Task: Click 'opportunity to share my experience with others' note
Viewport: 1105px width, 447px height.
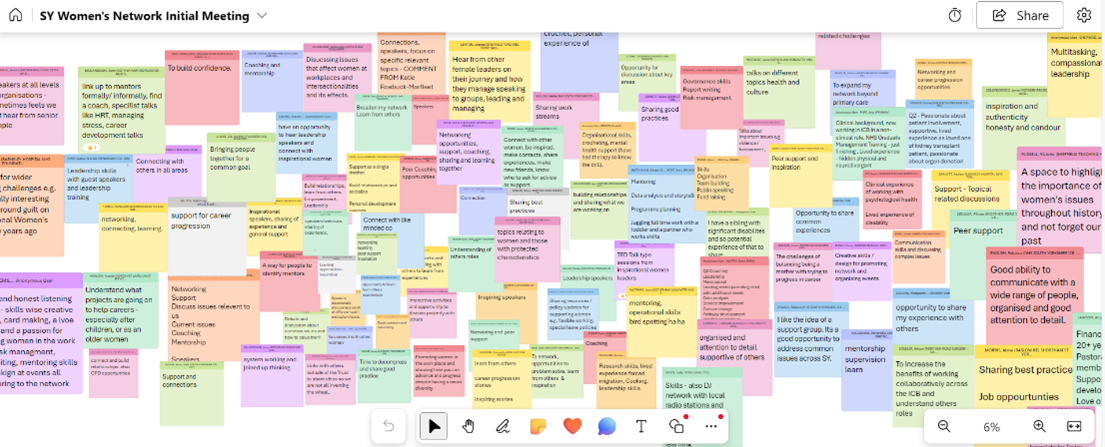Action: coord(932,317)
